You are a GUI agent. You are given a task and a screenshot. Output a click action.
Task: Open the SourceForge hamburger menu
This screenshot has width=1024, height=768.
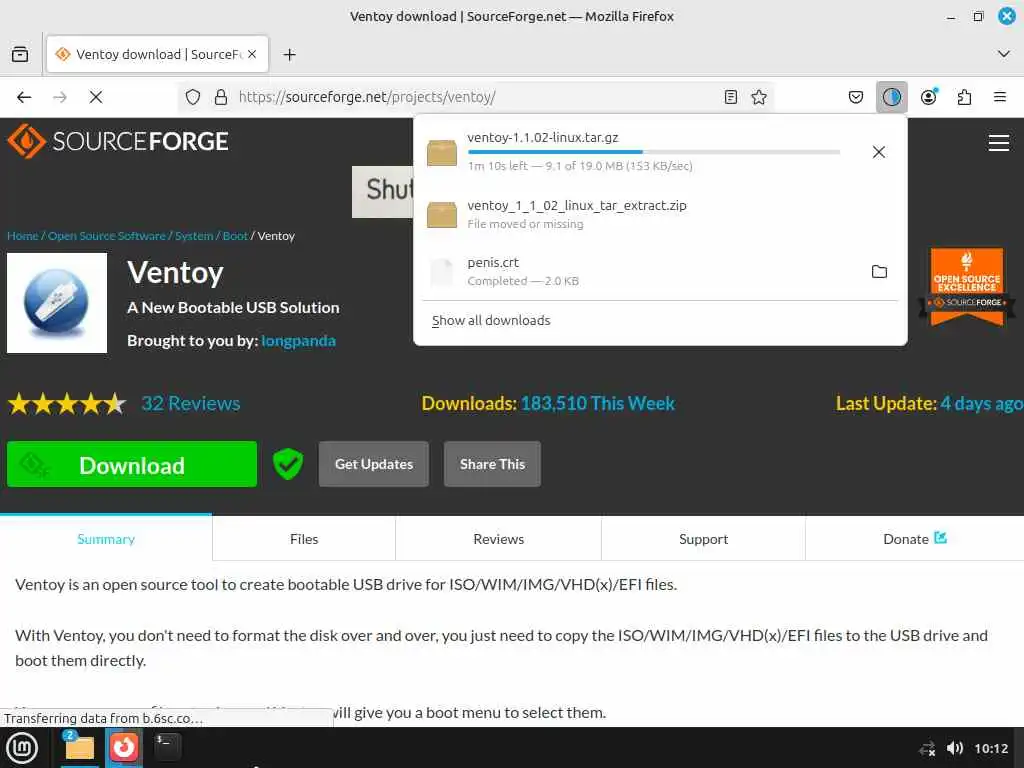pos(999,142)
